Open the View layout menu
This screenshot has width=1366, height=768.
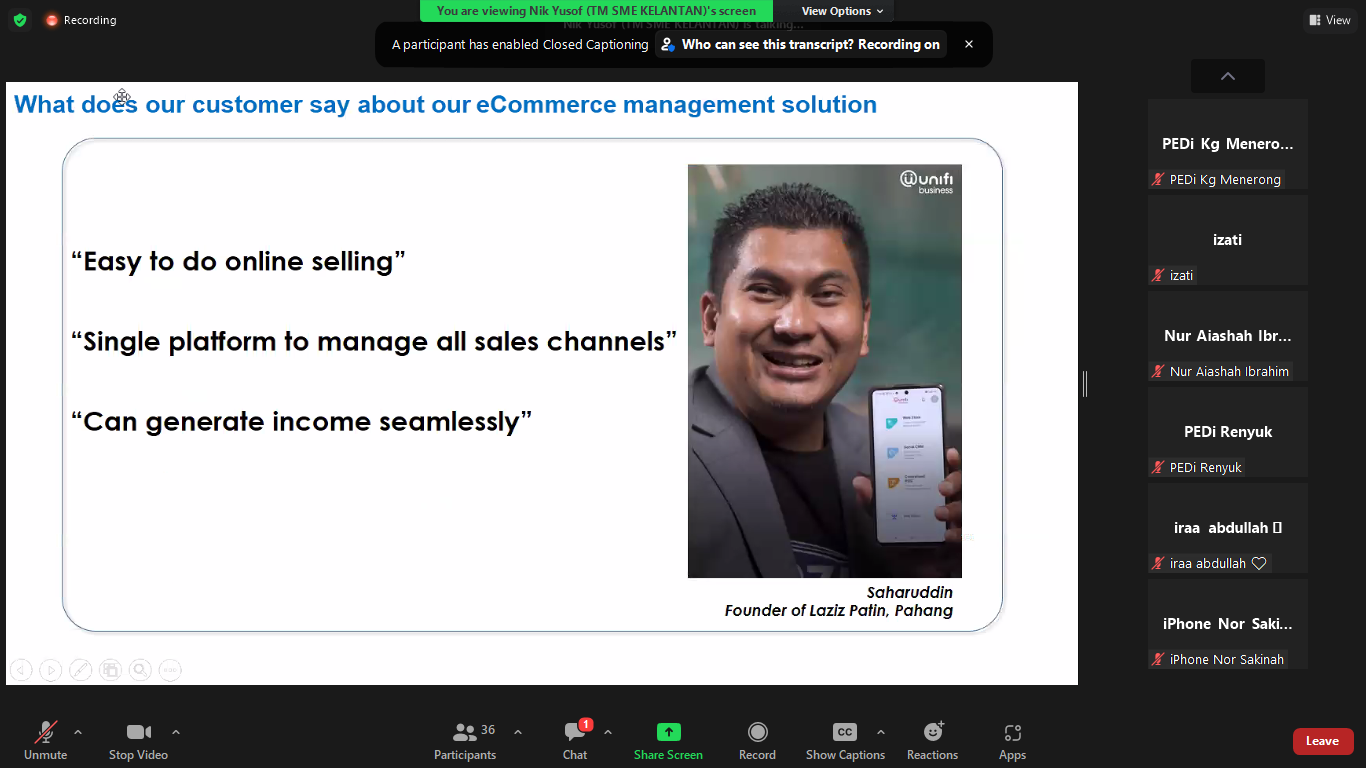click(x=1329, y=20)
